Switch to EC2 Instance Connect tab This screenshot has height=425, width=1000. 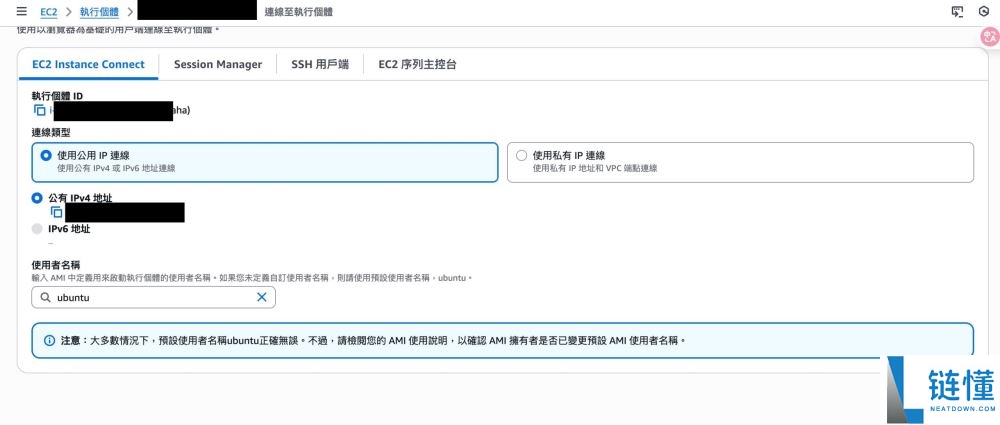tap(89, 64)
